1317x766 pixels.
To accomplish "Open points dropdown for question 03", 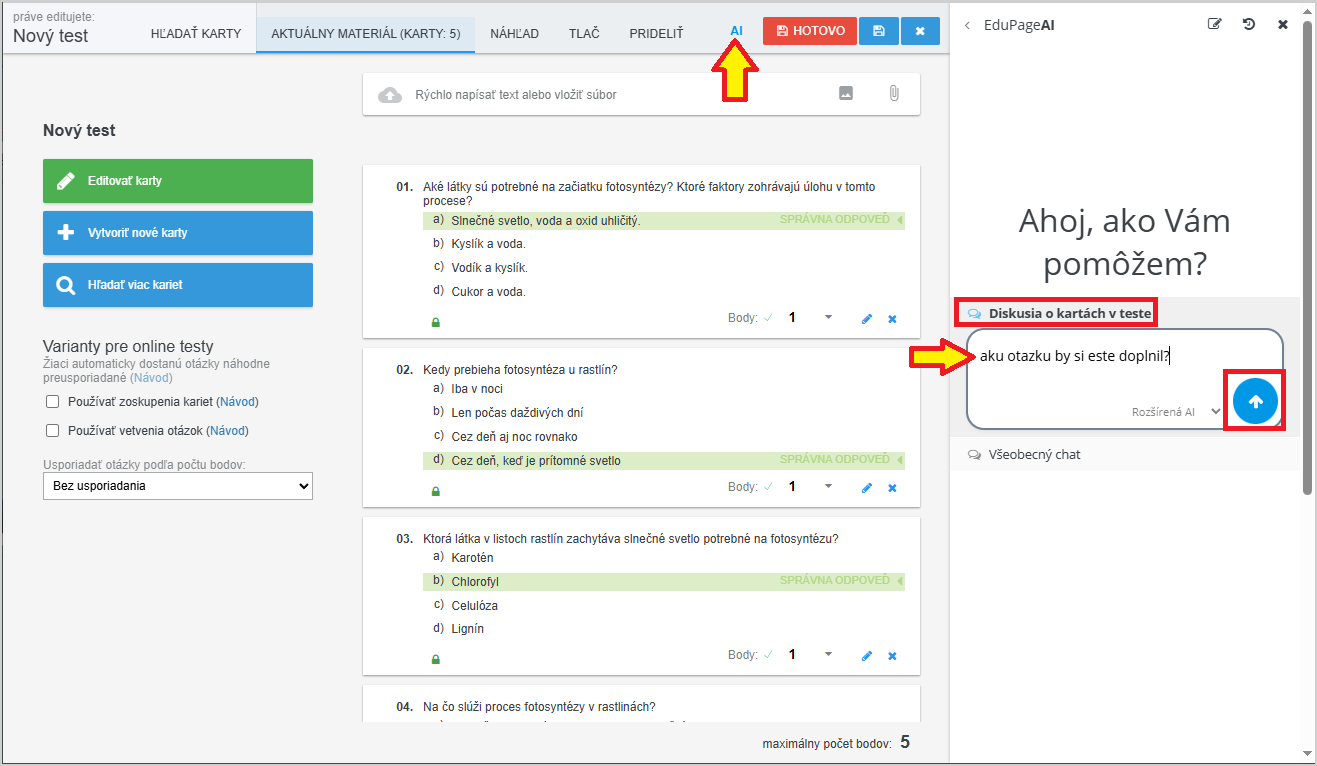I will 828,654.
